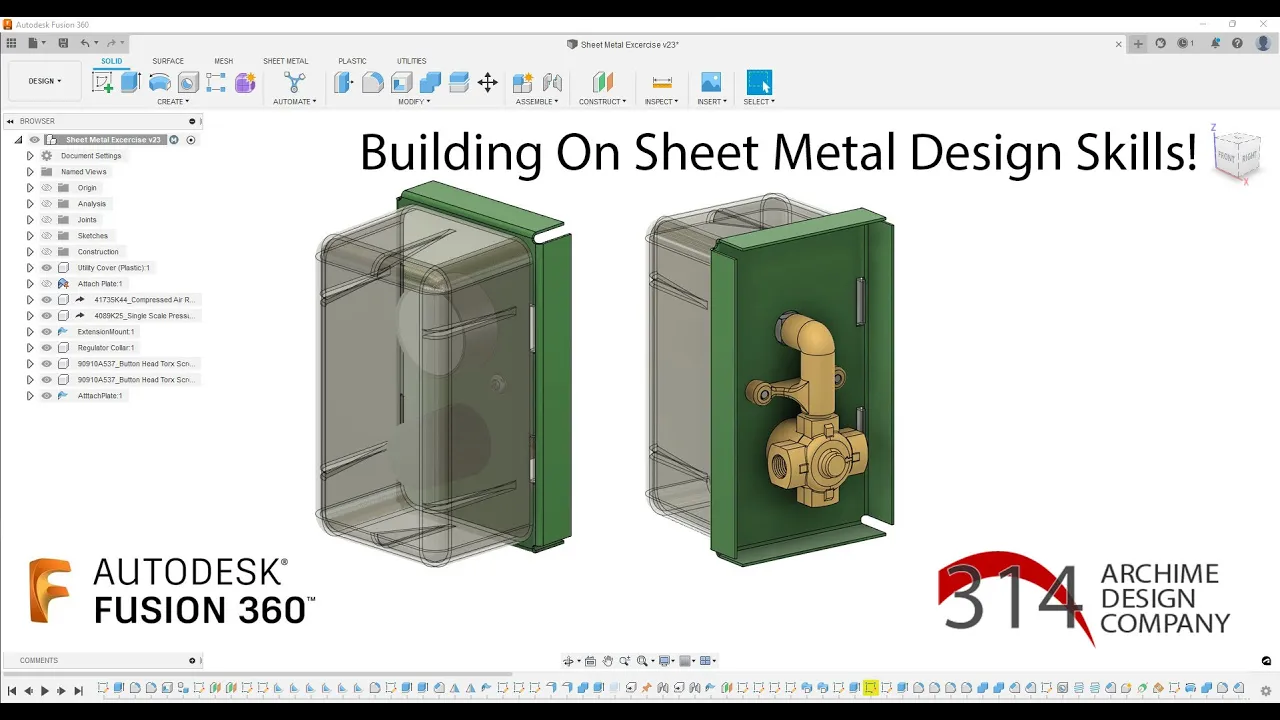Toggle visibility of Origin folder
The width and height of the screenshot is (1280, 720).
tap(46, 188)
